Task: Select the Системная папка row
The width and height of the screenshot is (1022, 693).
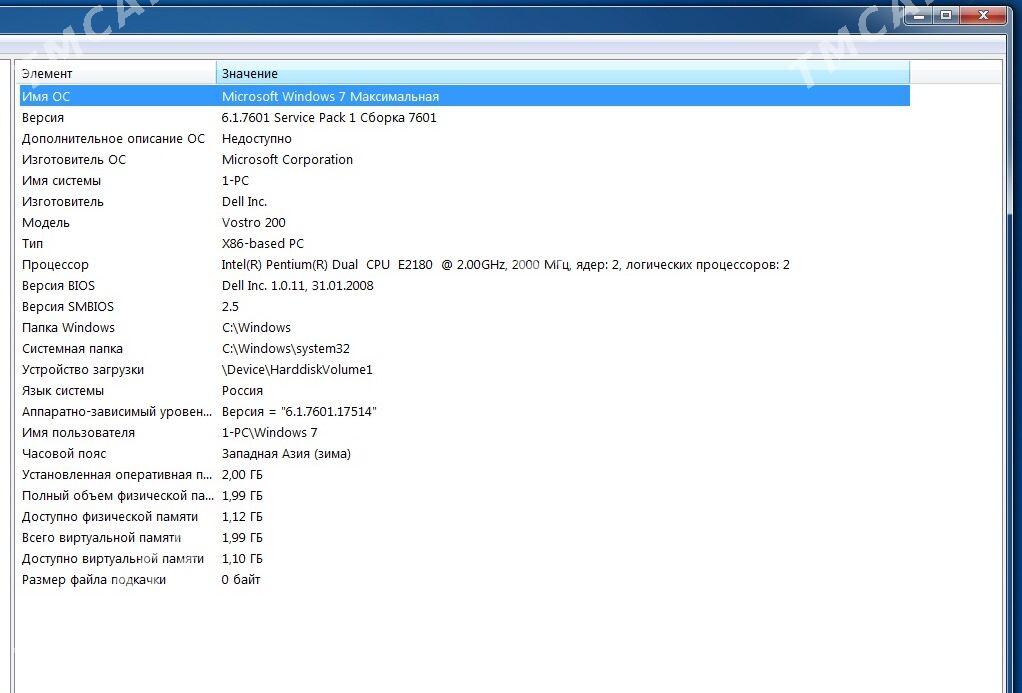Action: 465,349
